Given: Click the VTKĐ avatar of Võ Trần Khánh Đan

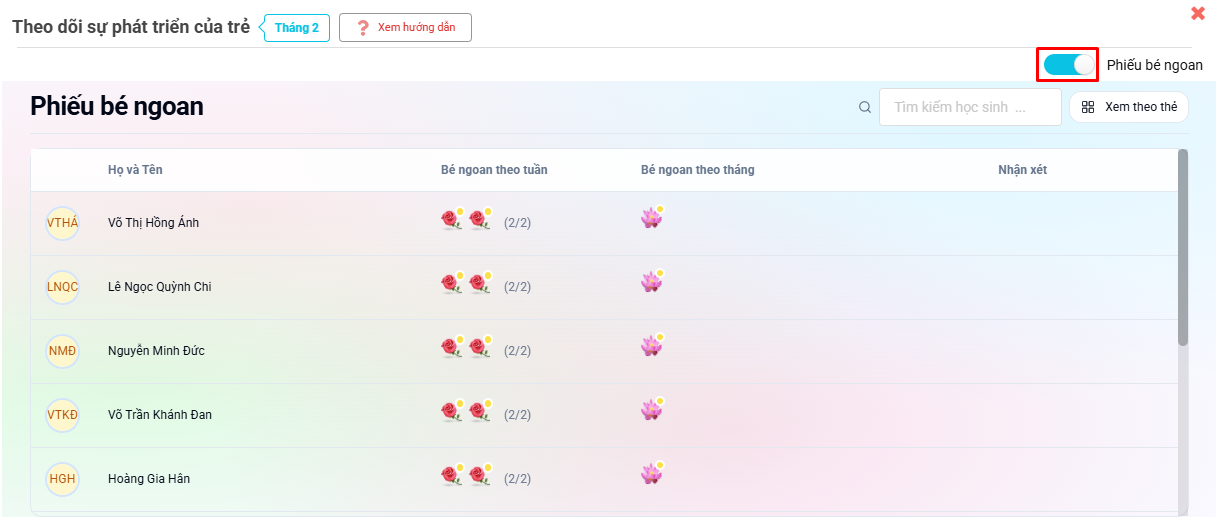Looking at the screenshot, I should 62,414.
